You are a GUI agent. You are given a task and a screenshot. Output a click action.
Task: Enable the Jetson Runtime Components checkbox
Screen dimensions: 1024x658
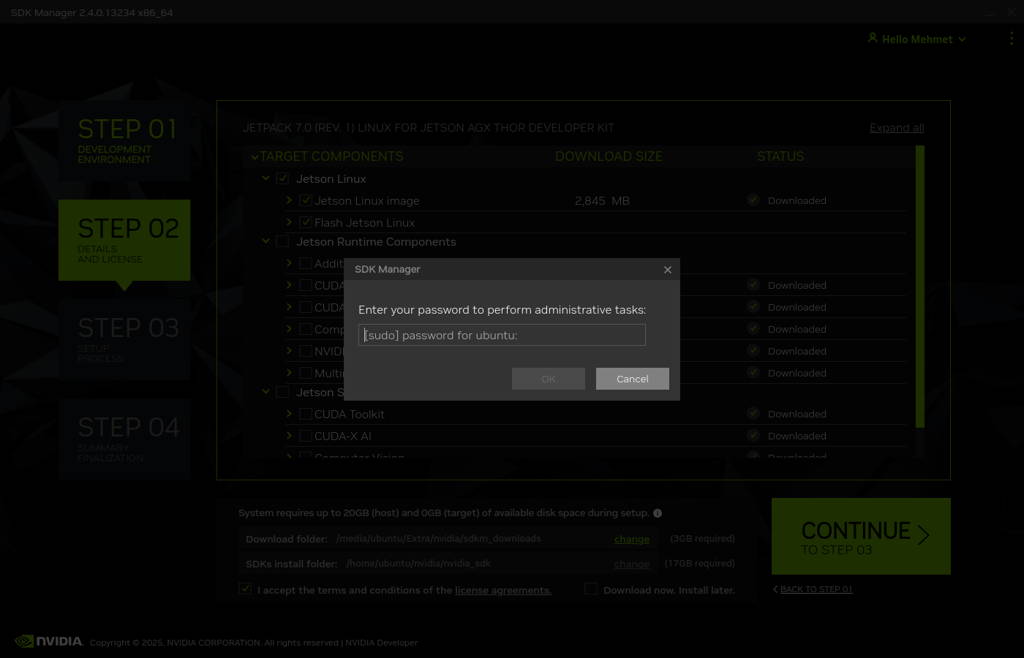[x=281, y=242]
